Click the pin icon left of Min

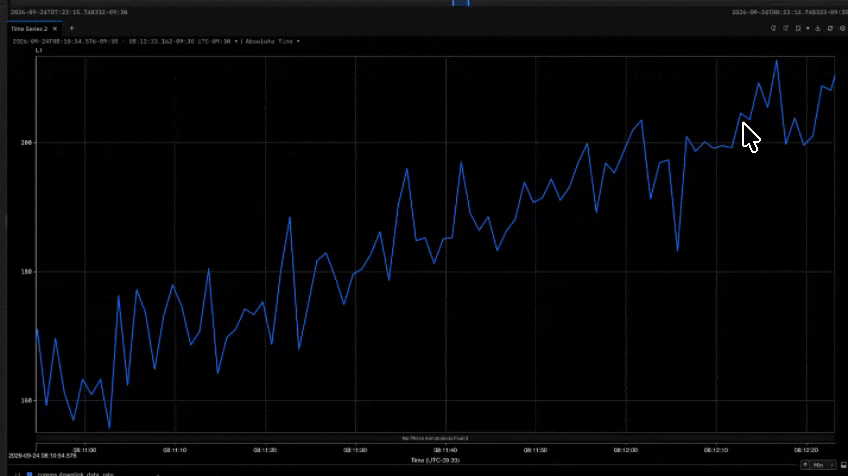805,465
